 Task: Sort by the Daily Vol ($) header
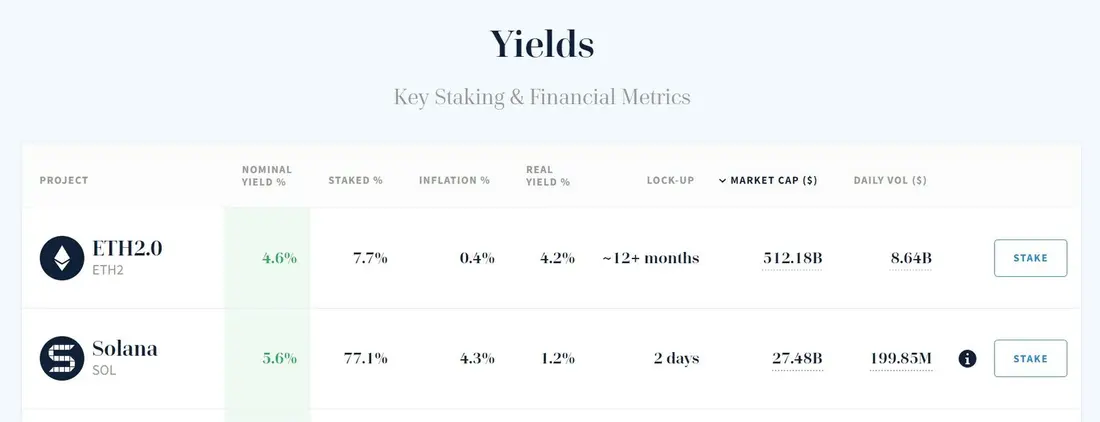tap(890, 180)
